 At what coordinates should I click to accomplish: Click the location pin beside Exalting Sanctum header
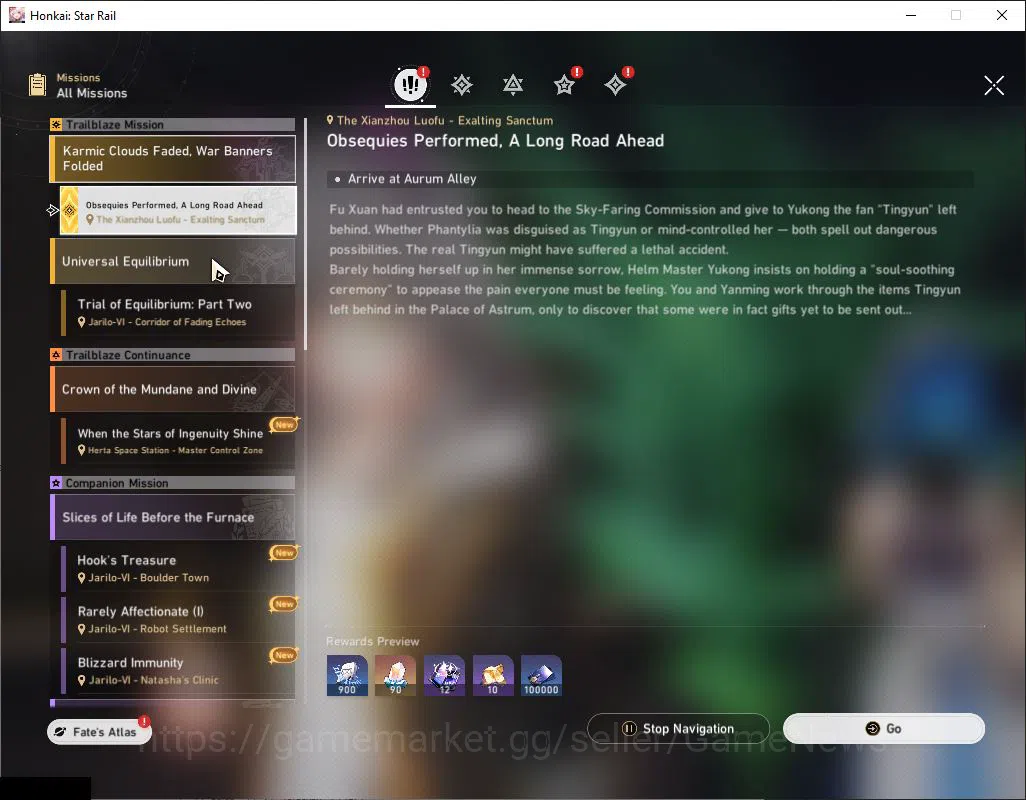pyautogui.click(x=330, y=120)
